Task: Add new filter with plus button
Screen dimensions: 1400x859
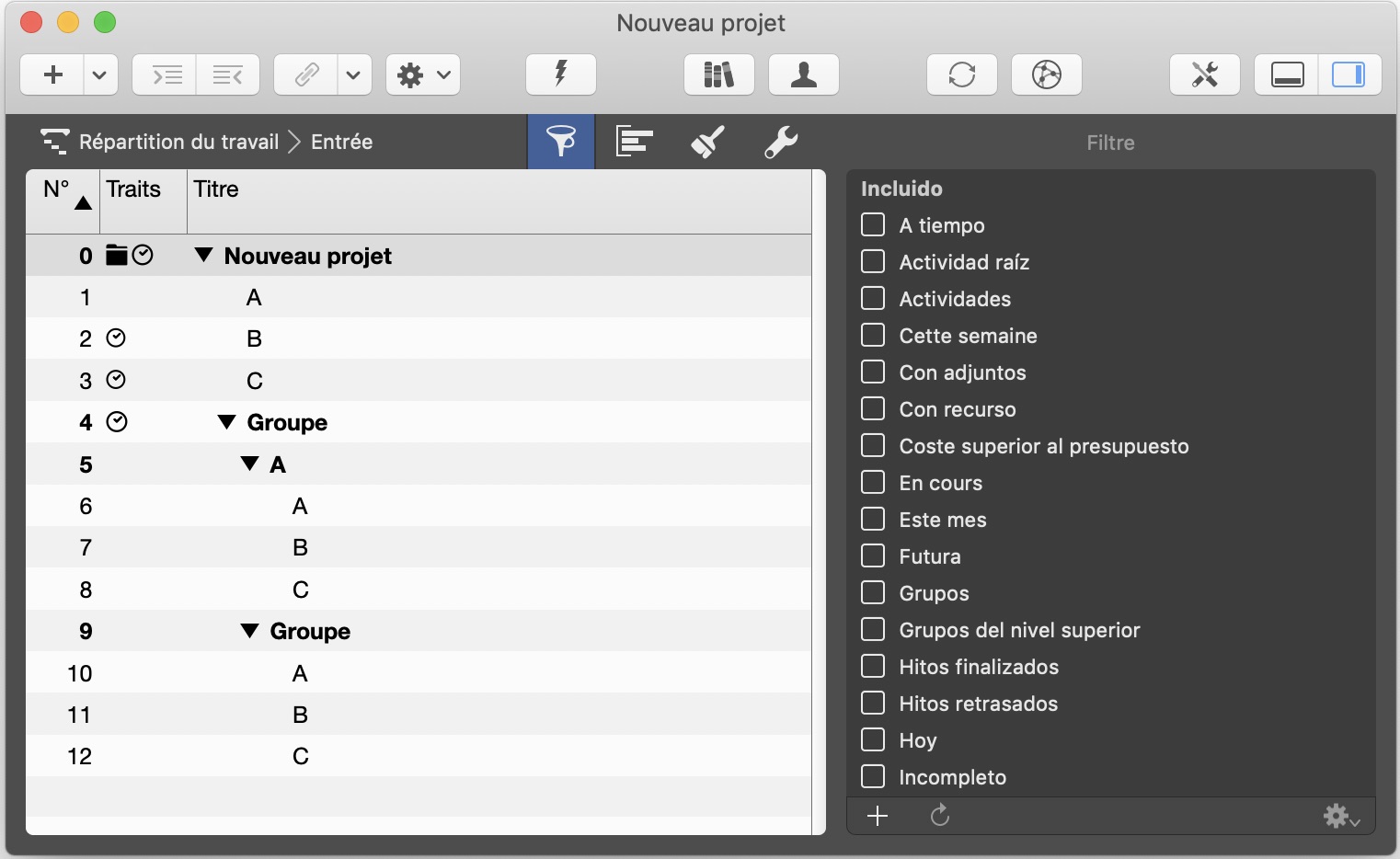Action: click(878, 816)
